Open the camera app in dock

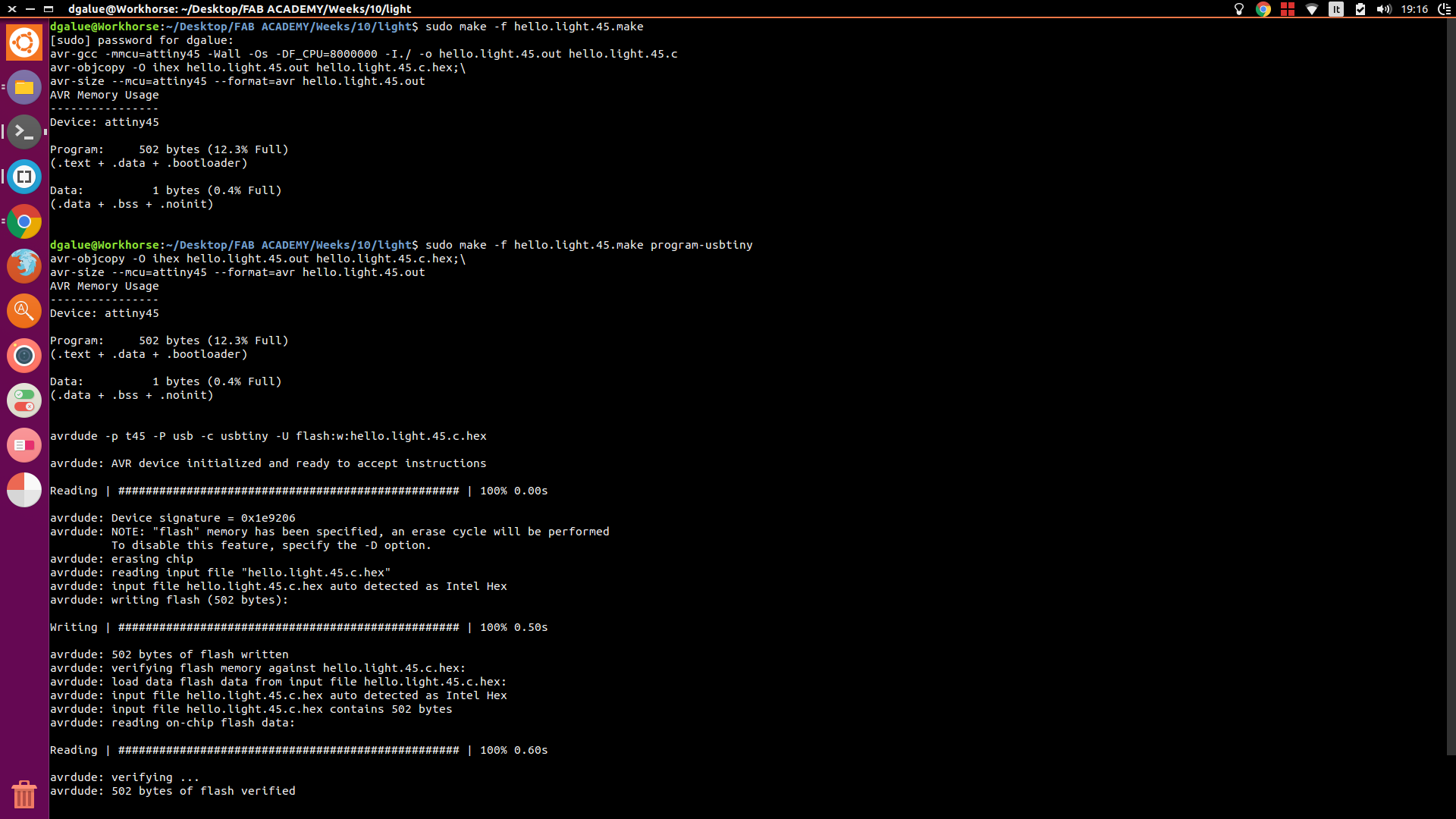click(24, 356)
